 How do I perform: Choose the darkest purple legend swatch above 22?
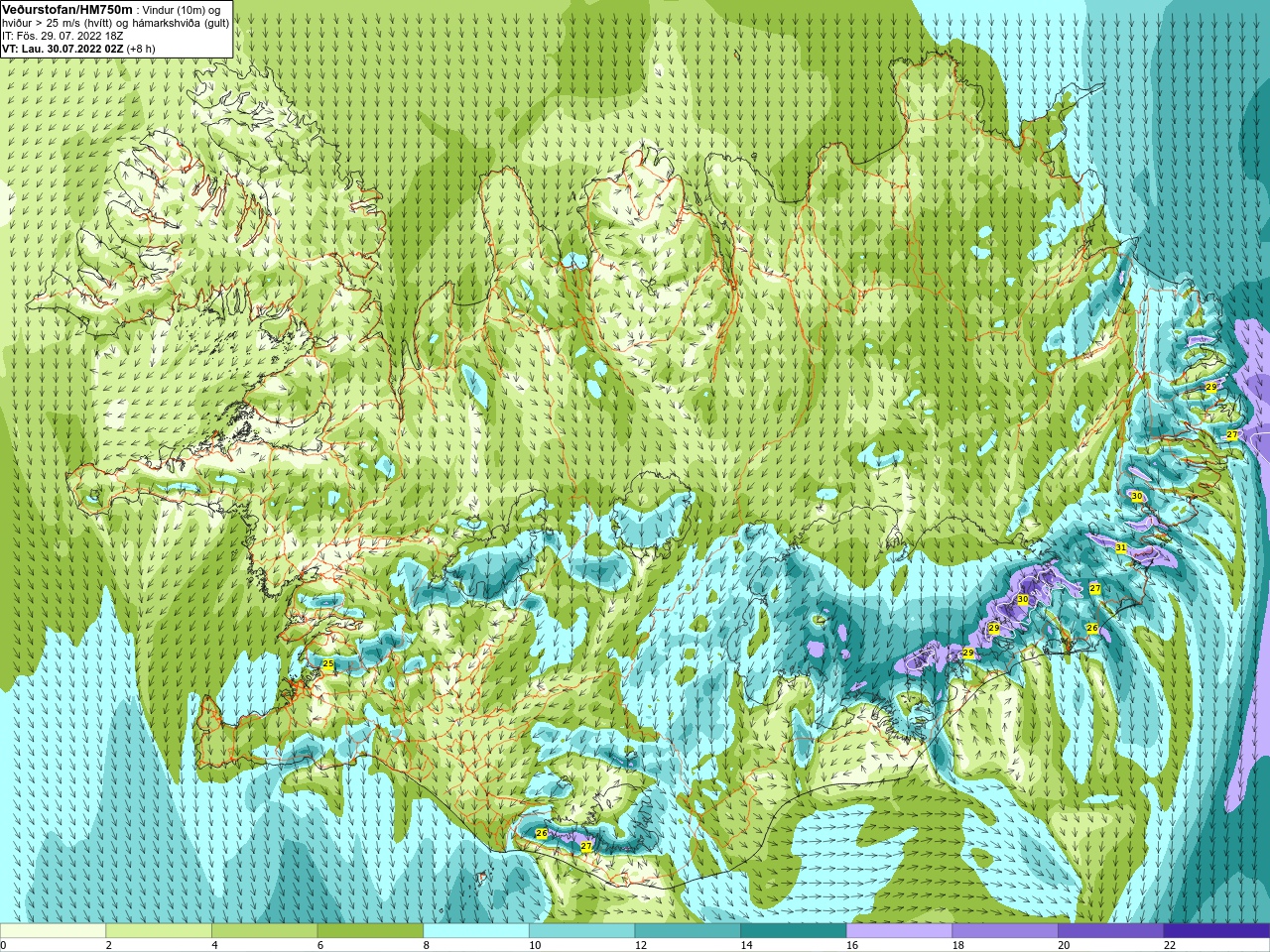[x=1216, y=931]
